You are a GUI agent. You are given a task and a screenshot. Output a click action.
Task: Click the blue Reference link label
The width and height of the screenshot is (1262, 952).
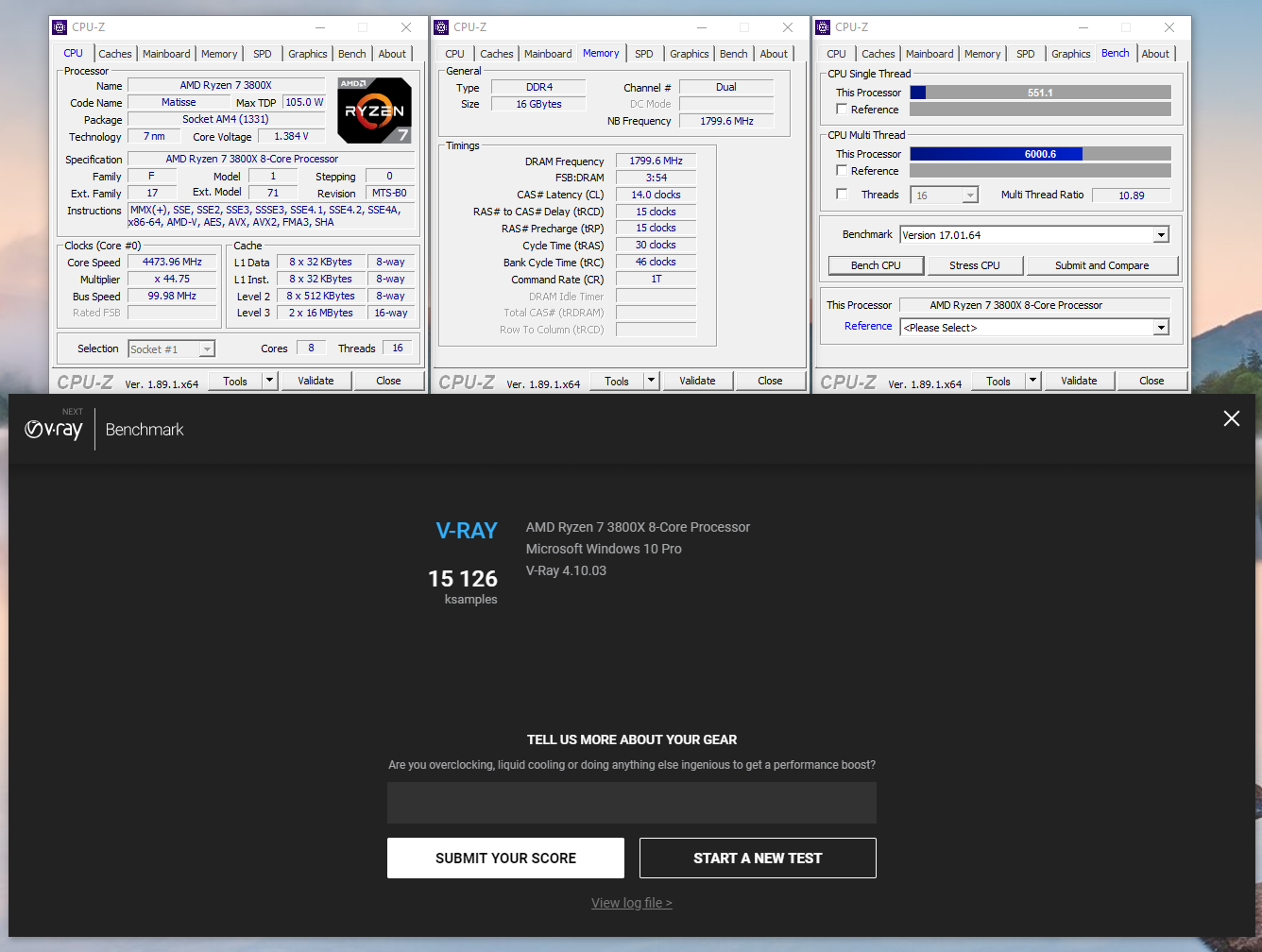point(868,326)
